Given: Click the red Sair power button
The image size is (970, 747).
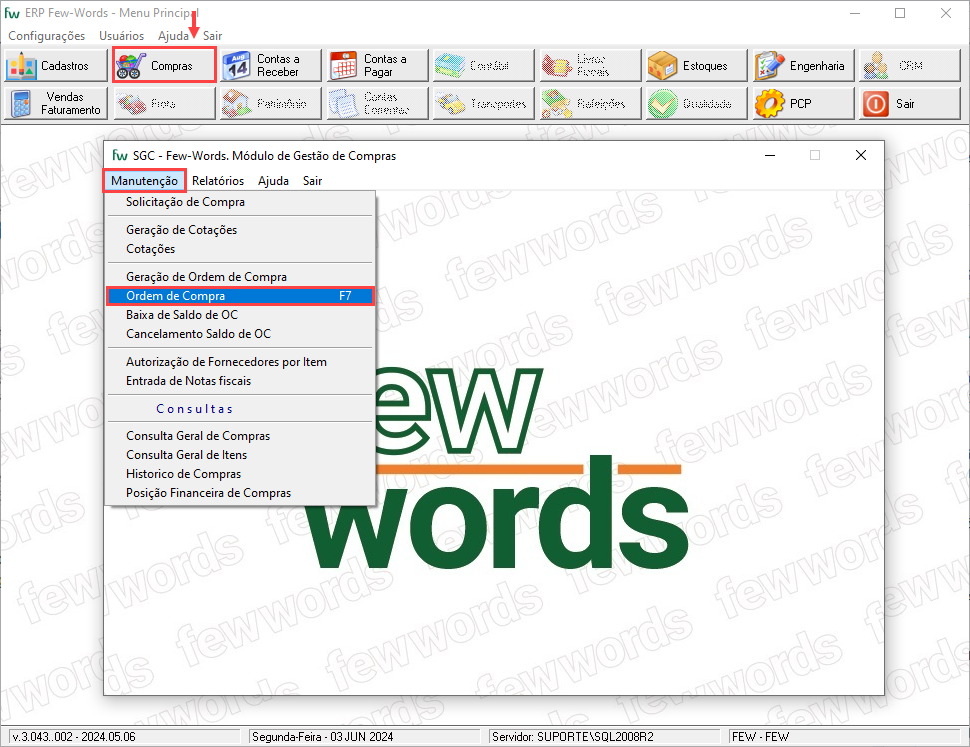Looking at the screenshot, I should 910,103.
